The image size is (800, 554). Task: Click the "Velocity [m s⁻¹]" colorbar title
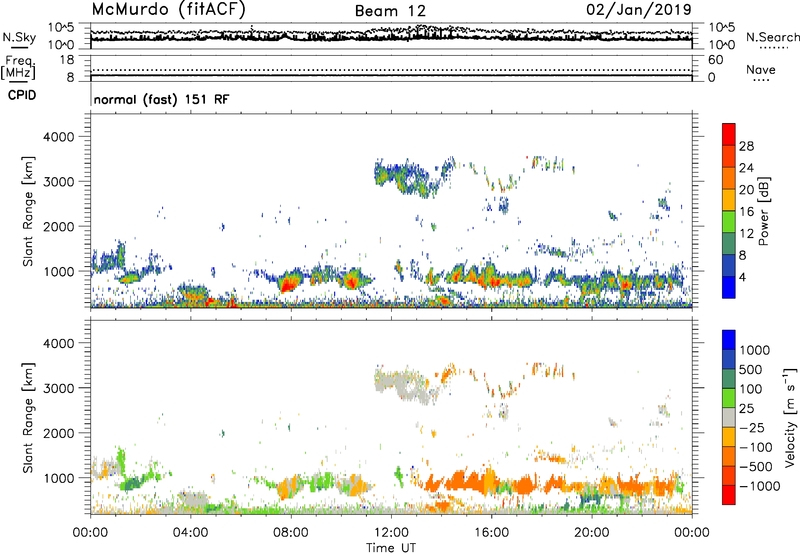[790, 417]
